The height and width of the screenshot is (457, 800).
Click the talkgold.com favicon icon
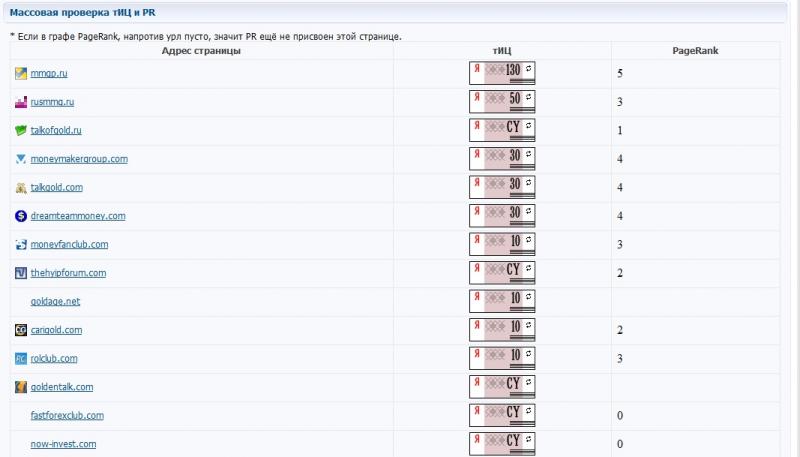point(21,188)
